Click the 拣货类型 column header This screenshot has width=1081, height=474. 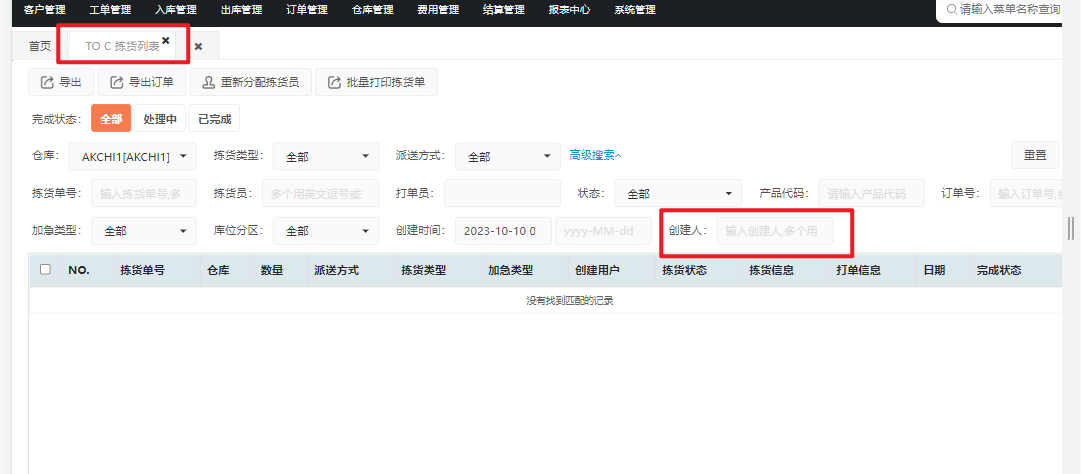[x=423, y=270]
